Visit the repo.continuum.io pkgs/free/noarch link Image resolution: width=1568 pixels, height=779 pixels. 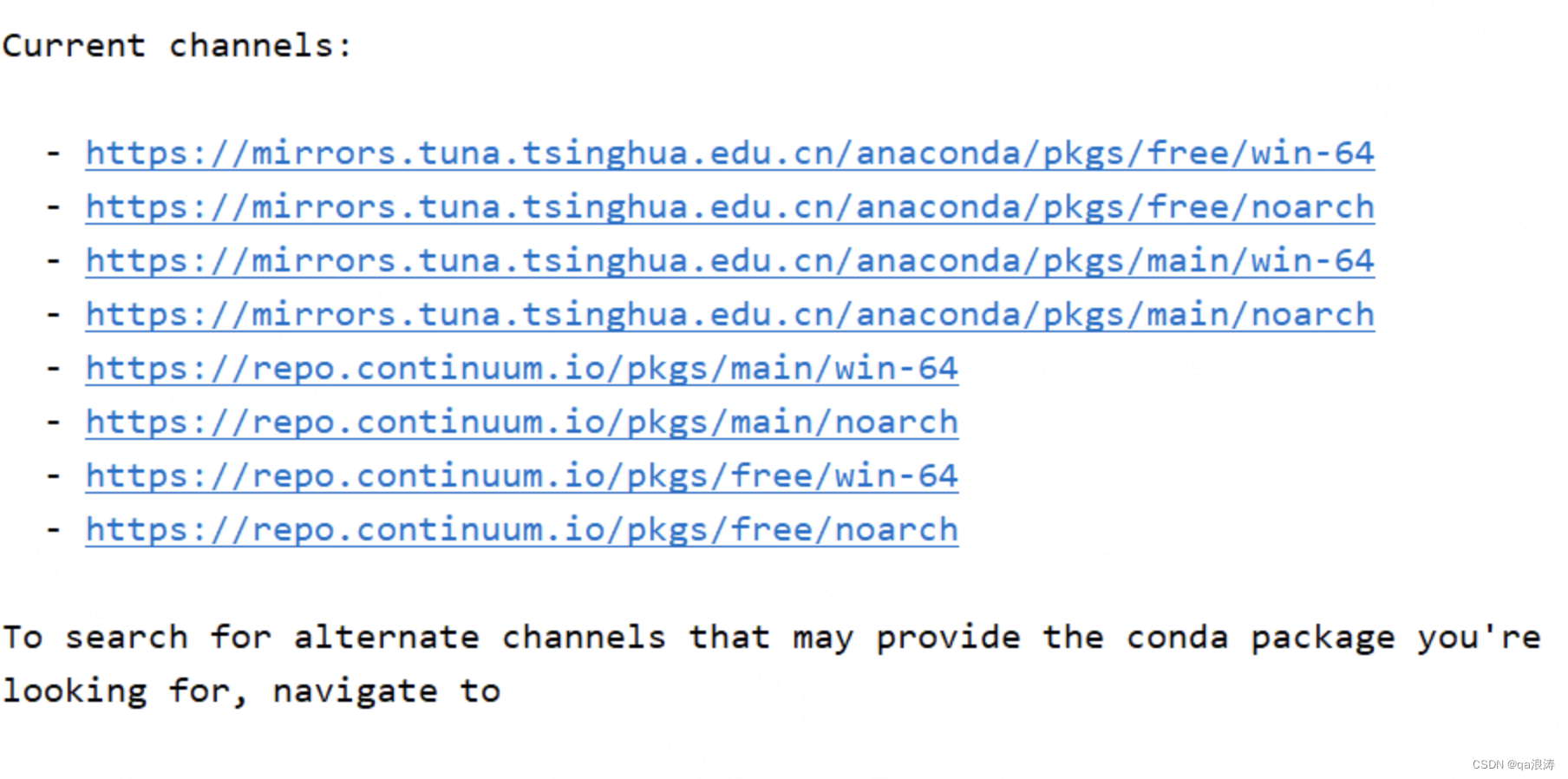521,530
